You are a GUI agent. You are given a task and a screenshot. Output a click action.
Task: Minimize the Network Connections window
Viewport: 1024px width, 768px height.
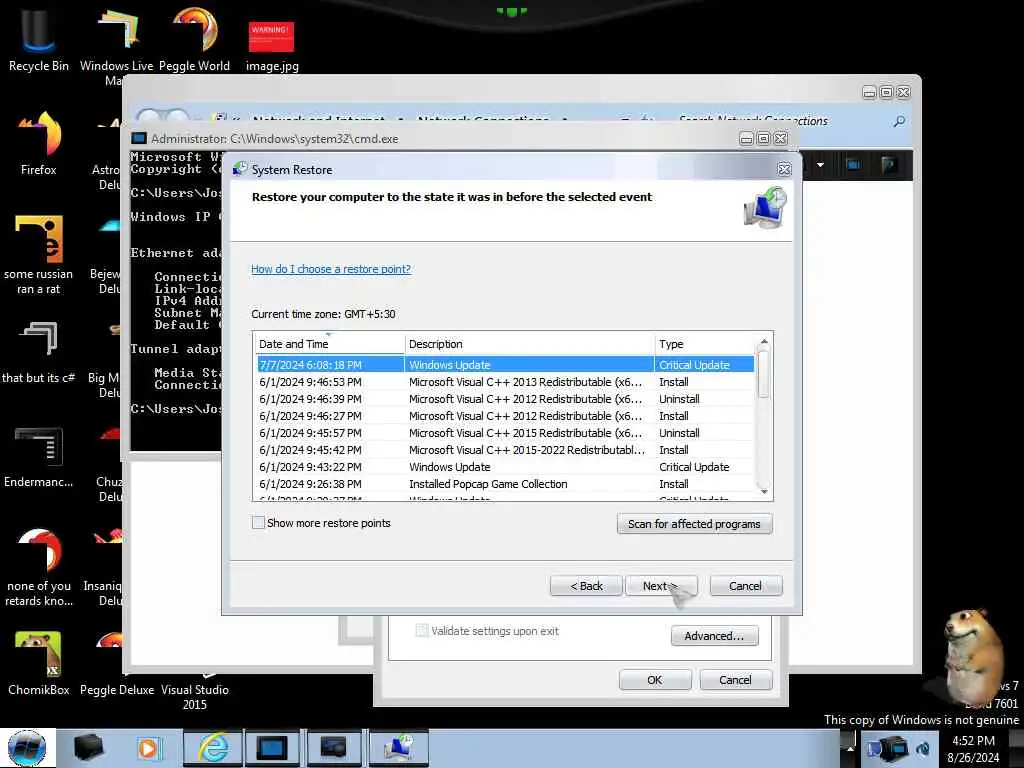tap(869, 93)
